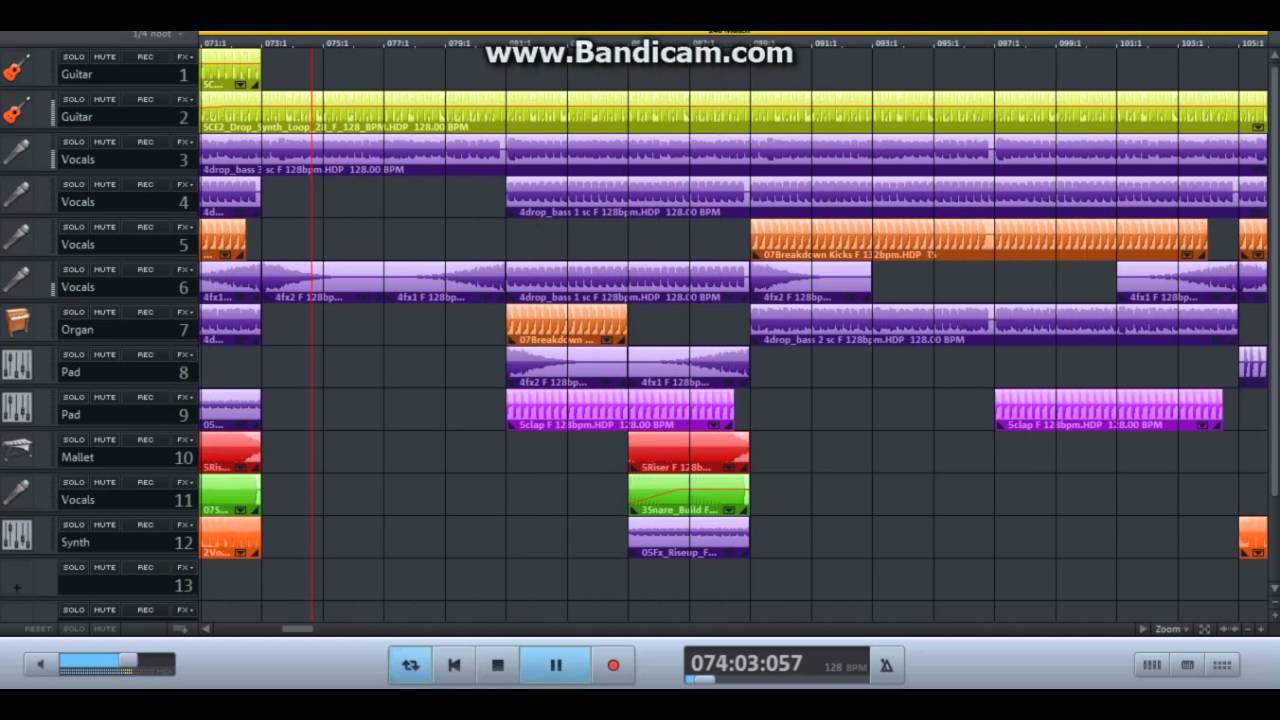Select the Pad keyboard icon on track 9
Screen dimensions: 1280x720
pyautogui.click(x=16, y=407)
